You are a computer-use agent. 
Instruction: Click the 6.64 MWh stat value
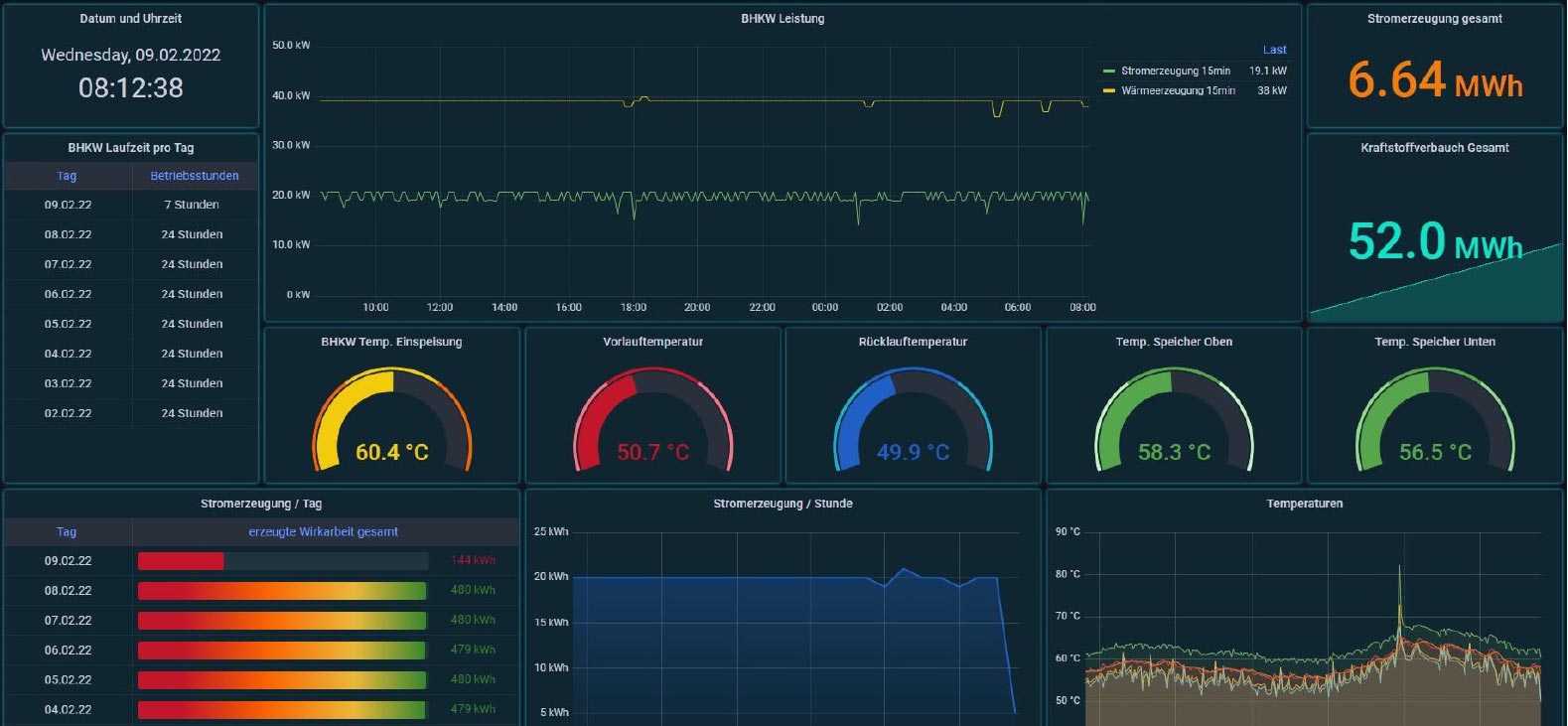pos(1434,79)
